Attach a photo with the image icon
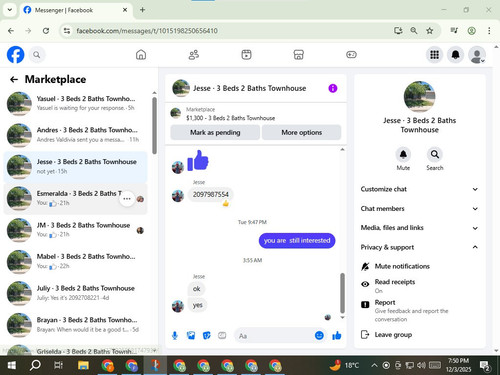 tap(191, 335)
